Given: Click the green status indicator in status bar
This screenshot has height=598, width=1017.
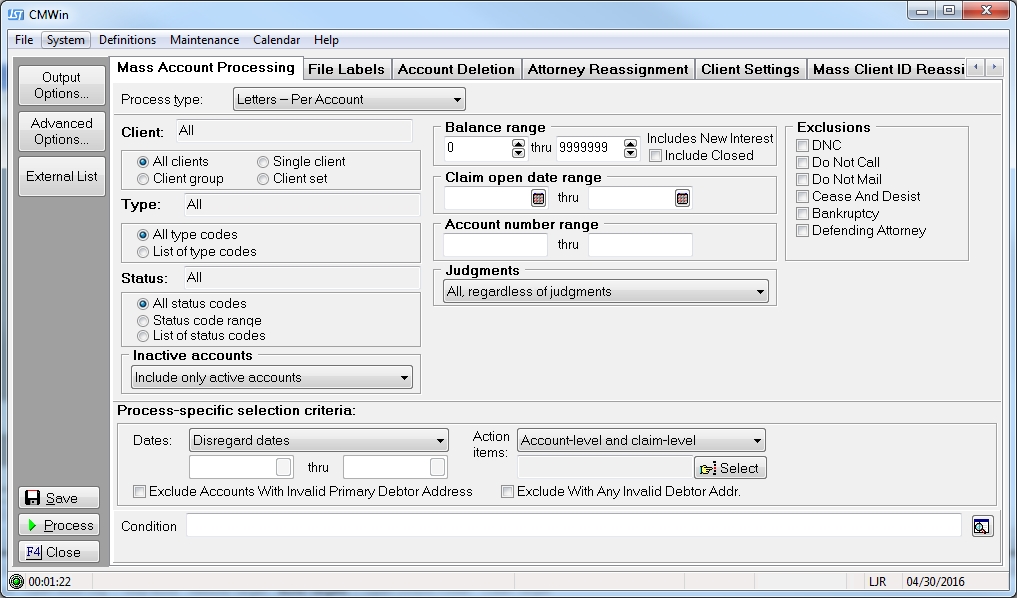Looking at the screenshot, I should [x=16, y=581].
